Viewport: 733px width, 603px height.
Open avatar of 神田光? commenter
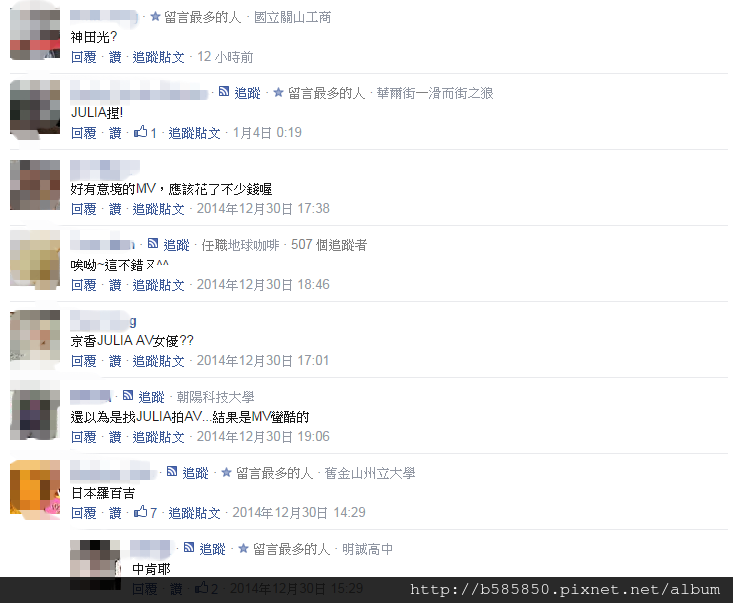35,32
